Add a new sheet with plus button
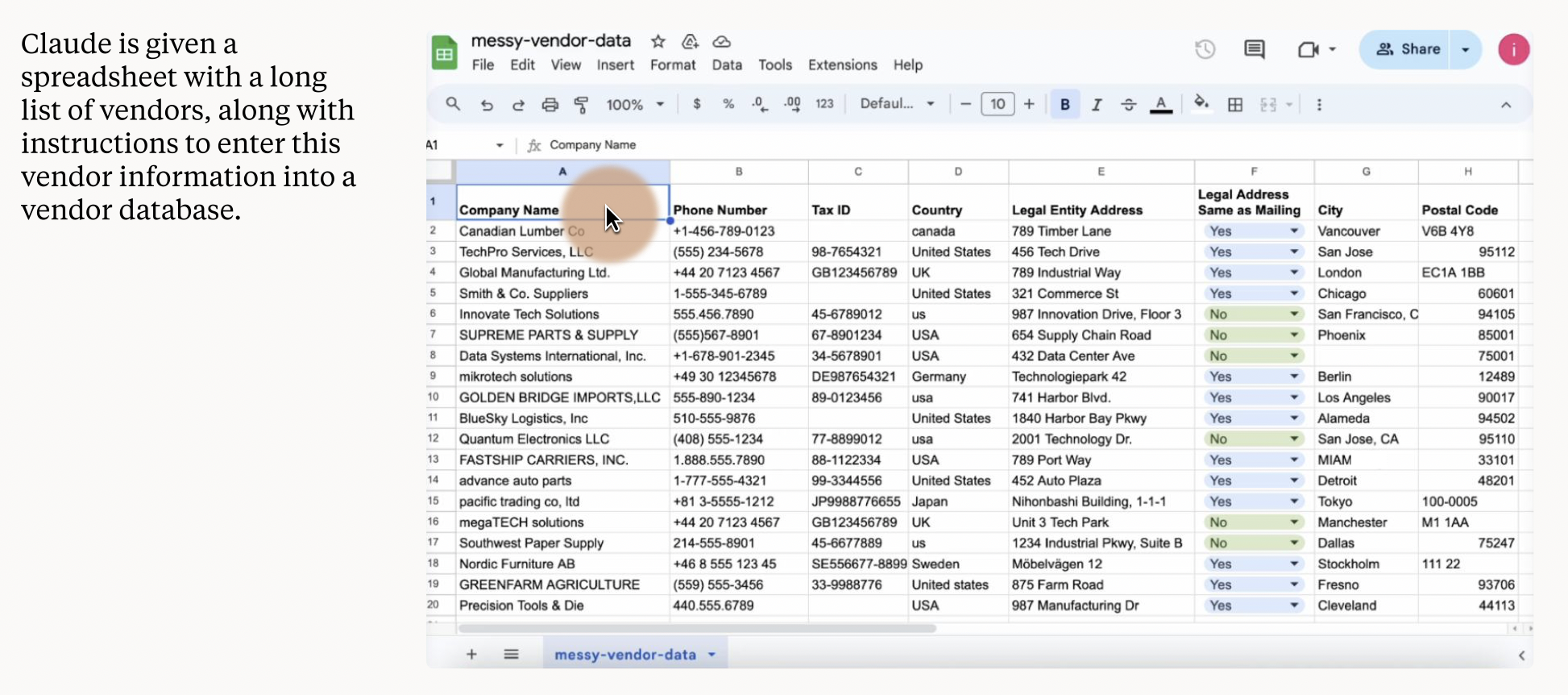 pyautogui.click(x=471, y=655)
